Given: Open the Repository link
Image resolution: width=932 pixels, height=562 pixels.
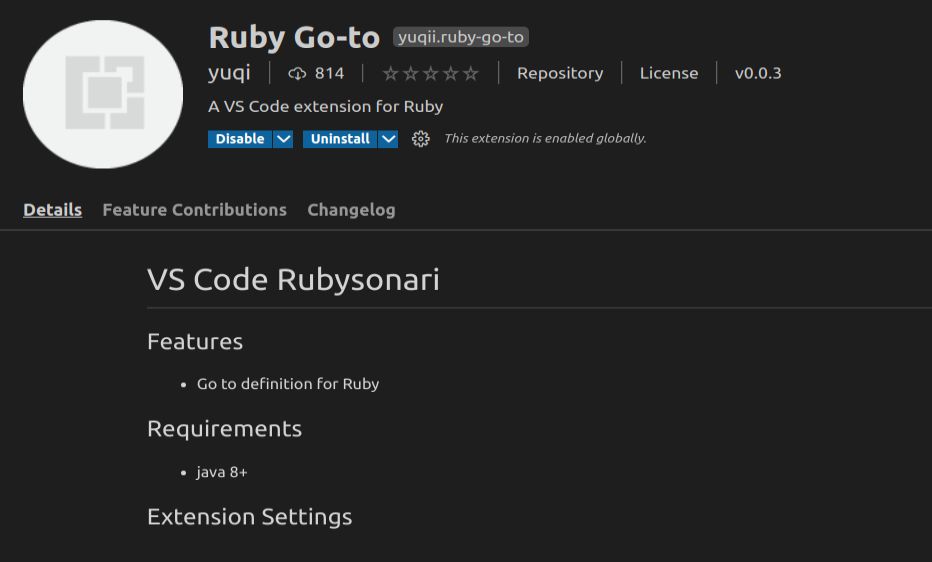Looking at the screenshot, I should click(x=560, y=73).
